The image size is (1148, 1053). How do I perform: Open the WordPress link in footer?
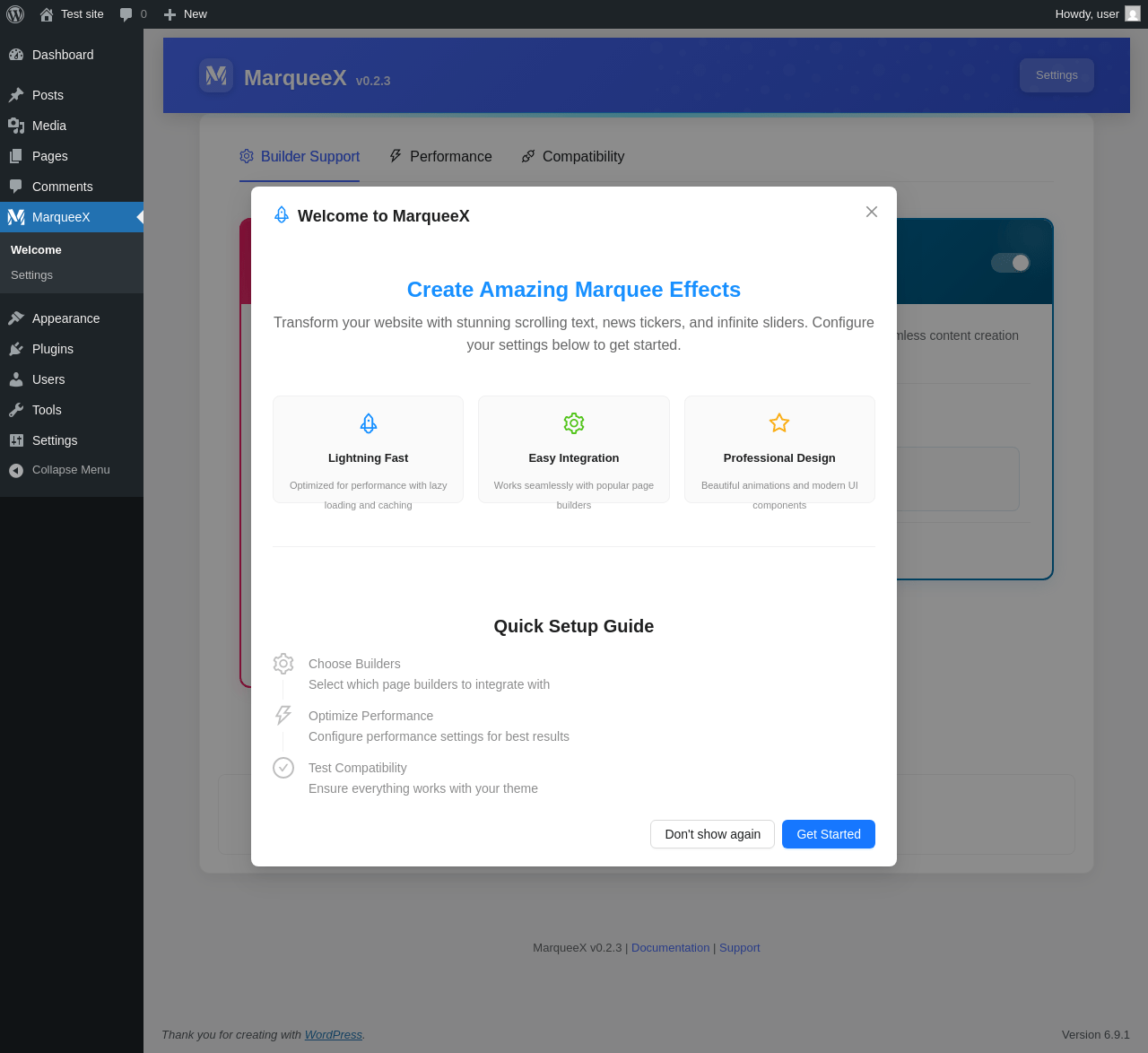coord(333,1035)
